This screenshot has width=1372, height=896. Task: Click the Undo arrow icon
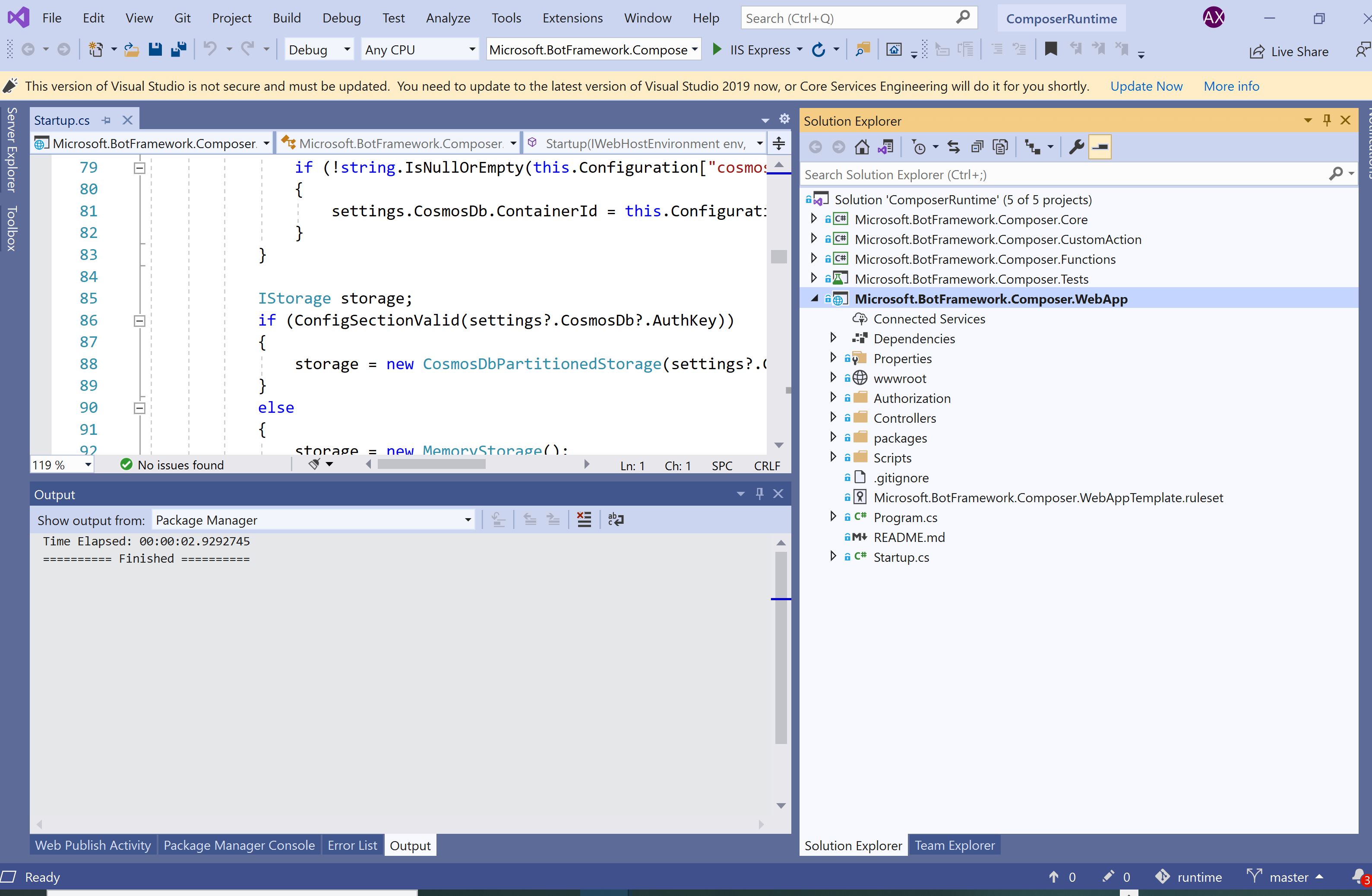point(210,50)
